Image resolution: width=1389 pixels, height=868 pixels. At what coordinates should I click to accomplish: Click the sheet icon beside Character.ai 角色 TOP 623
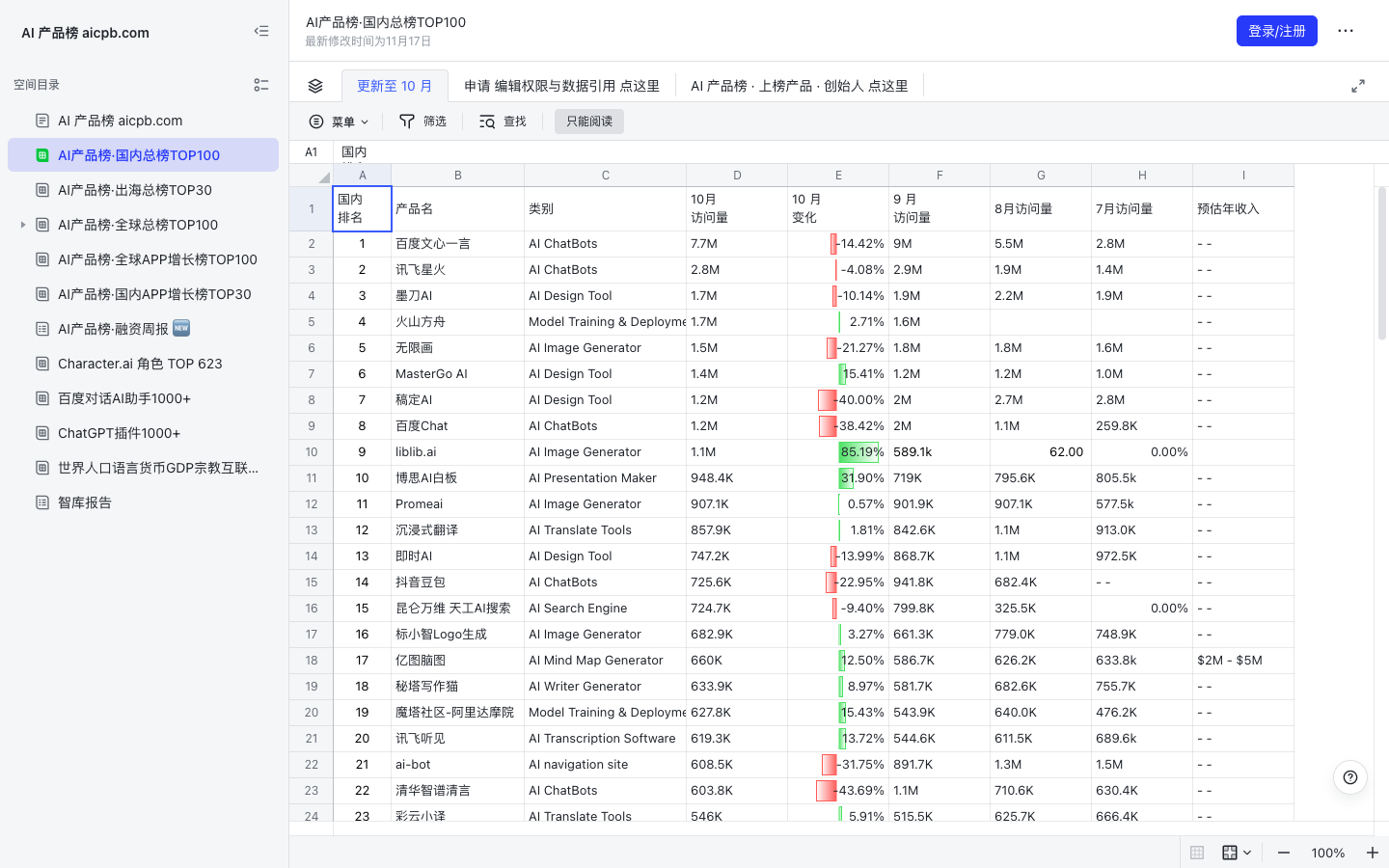(42, 364)
